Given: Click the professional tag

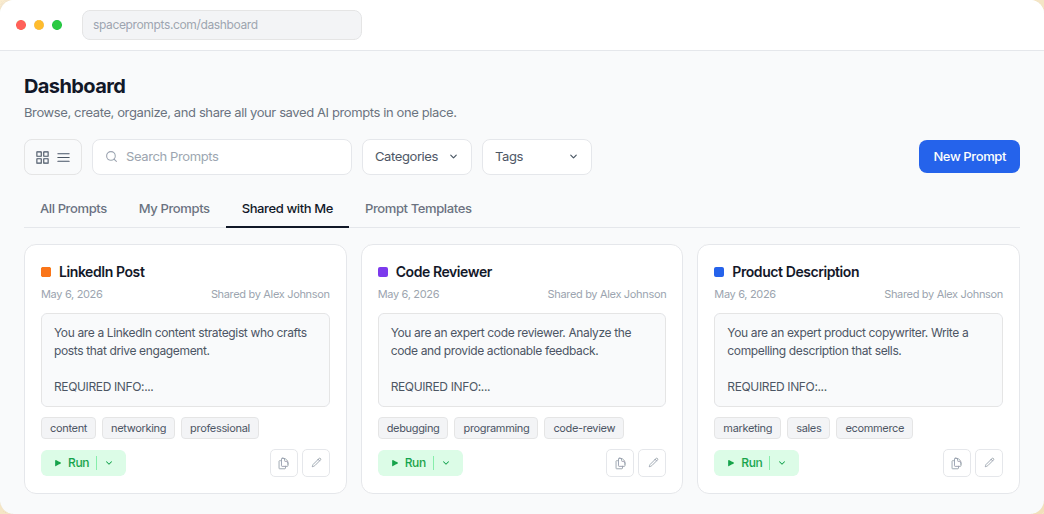Looking at the screenshot, I should (220, 428).
